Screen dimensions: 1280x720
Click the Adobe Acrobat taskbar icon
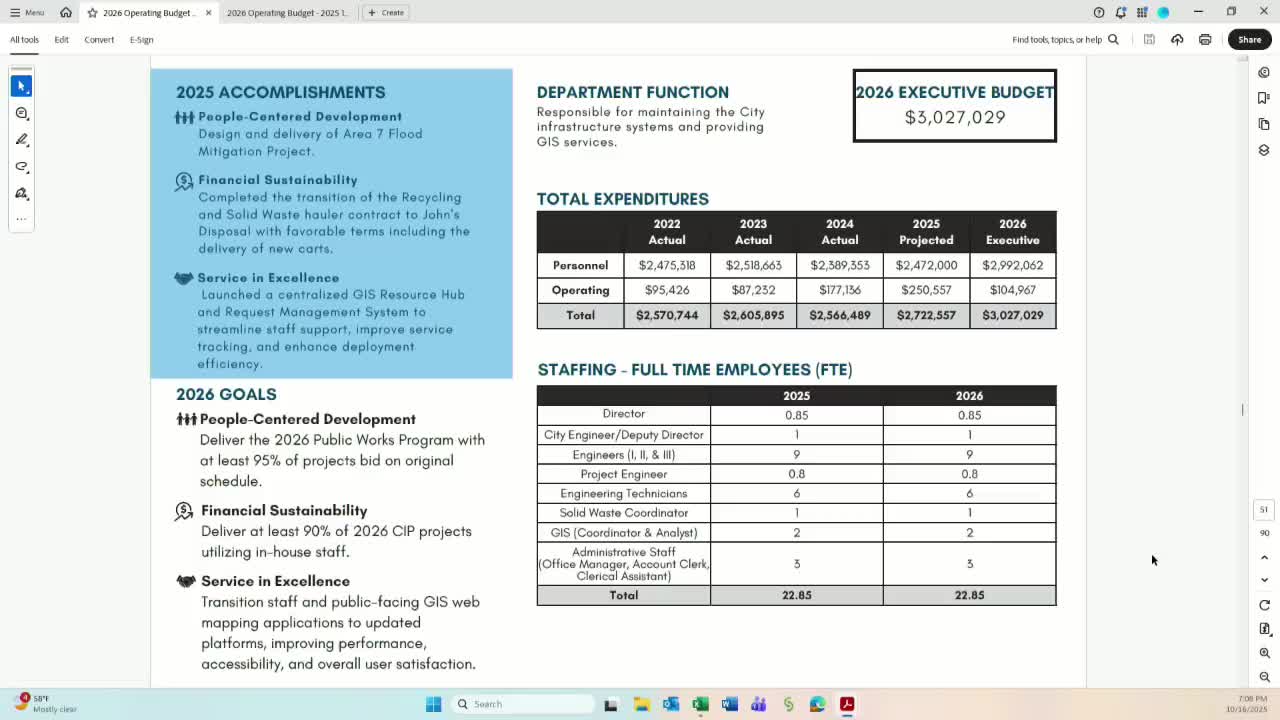coord(847,704)
